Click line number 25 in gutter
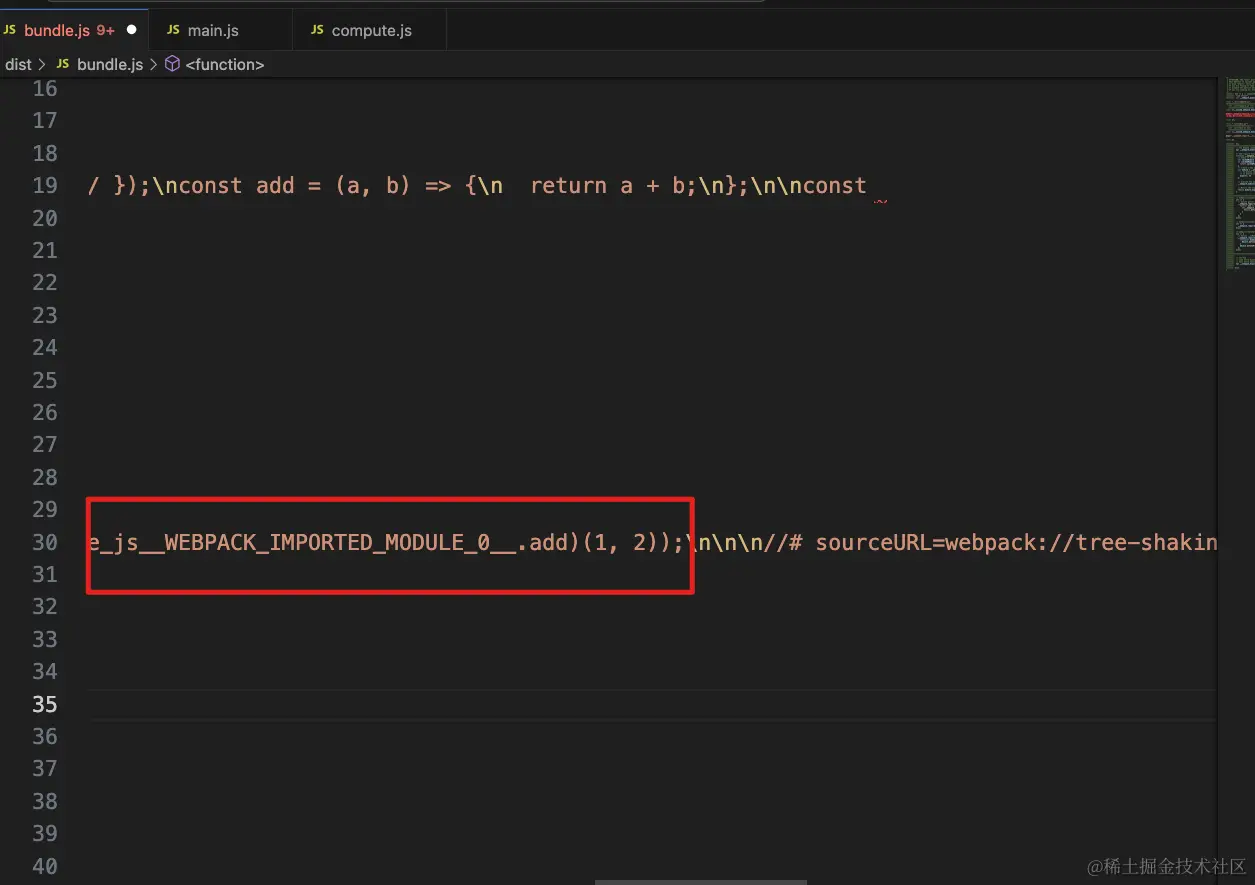Screen dimensions: 1255x885 pyautogui.click(x=45, y=380)
